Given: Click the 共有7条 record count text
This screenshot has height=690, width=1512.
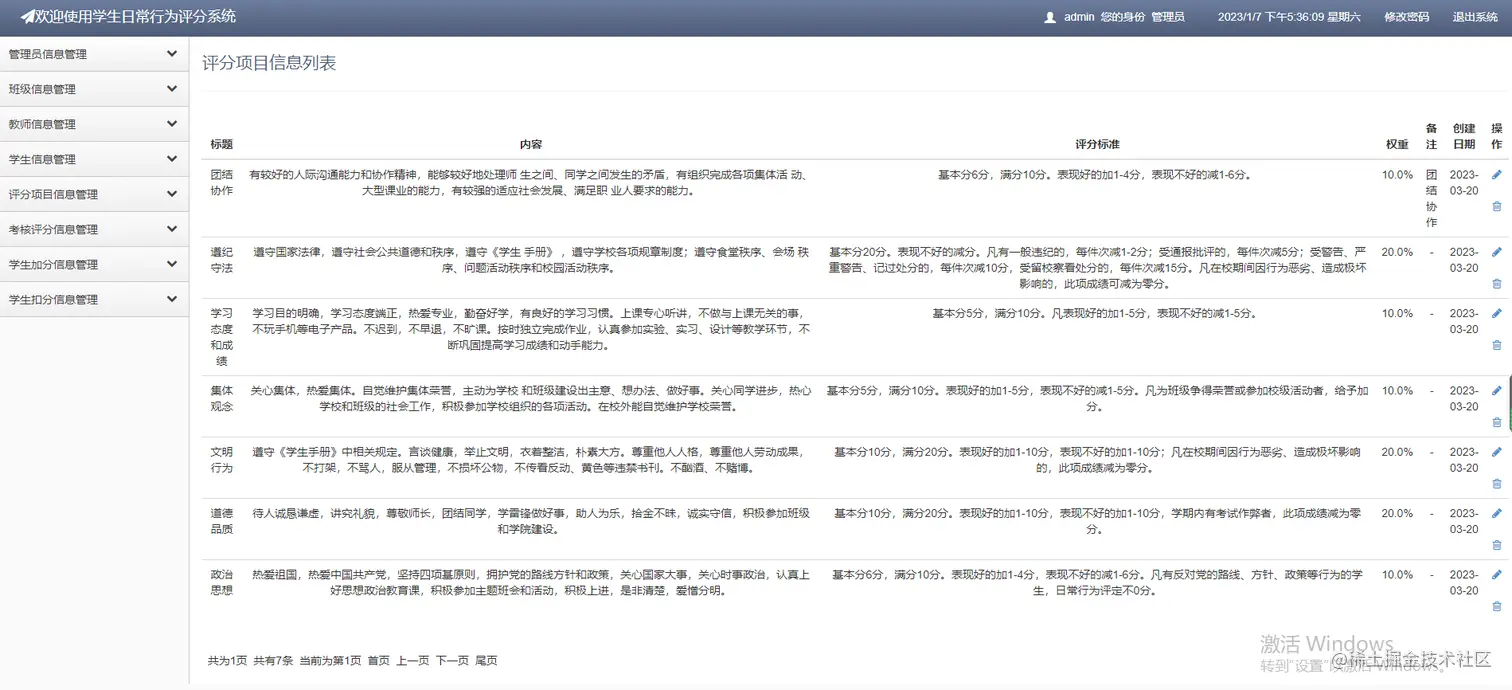Looking at the screenshot, I should click(x=273, y=661).
